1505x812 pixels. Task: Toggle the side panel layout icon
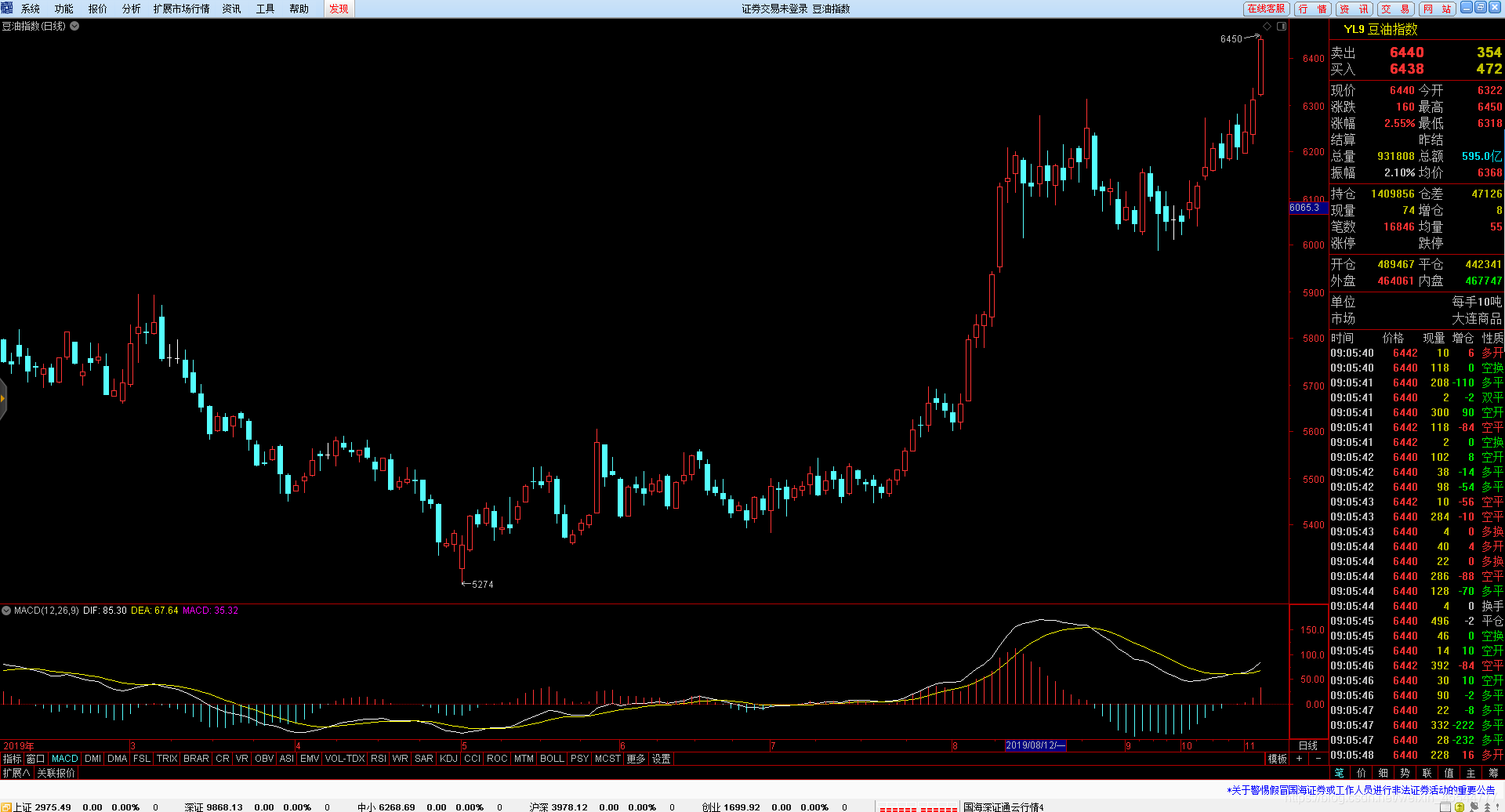point(1282,27)
